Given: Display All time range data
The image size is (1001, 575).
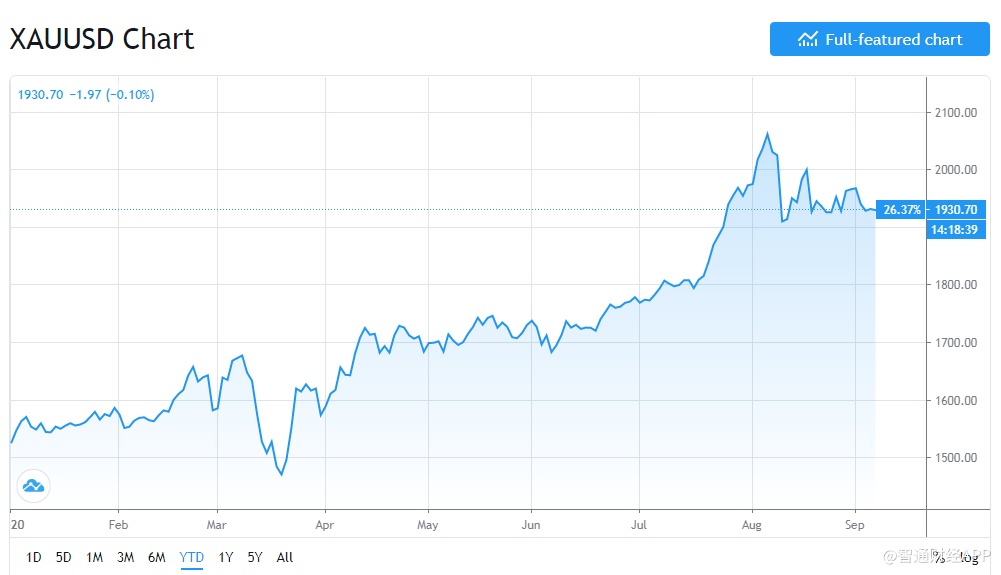Looking at the screenshot, I should click(x=285, y=557).
